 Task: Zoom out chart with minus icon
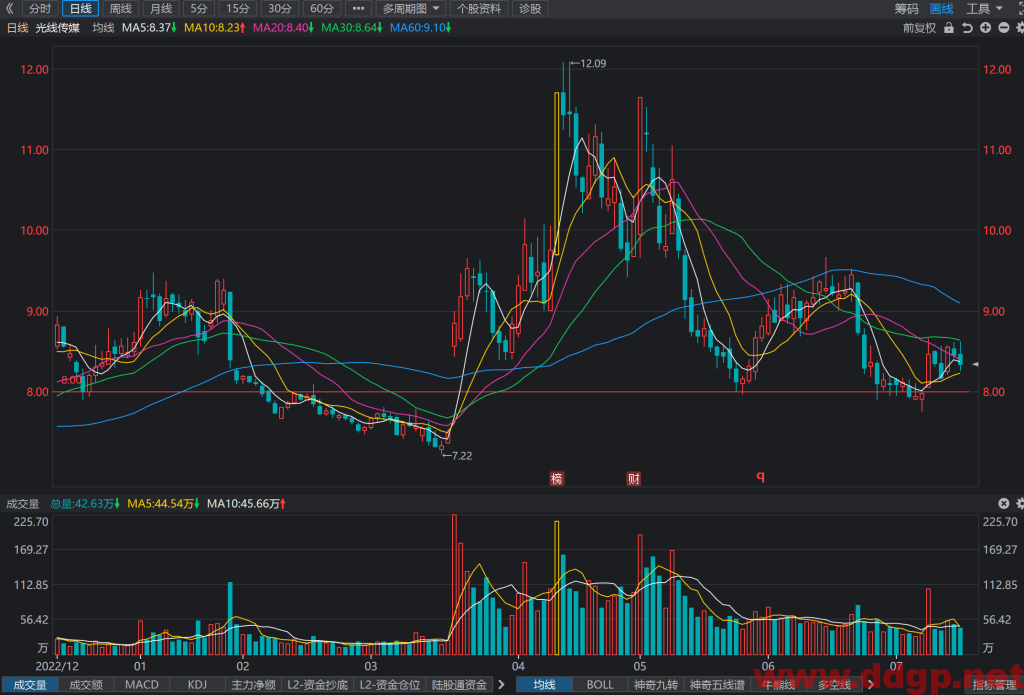pos(1003,28)
